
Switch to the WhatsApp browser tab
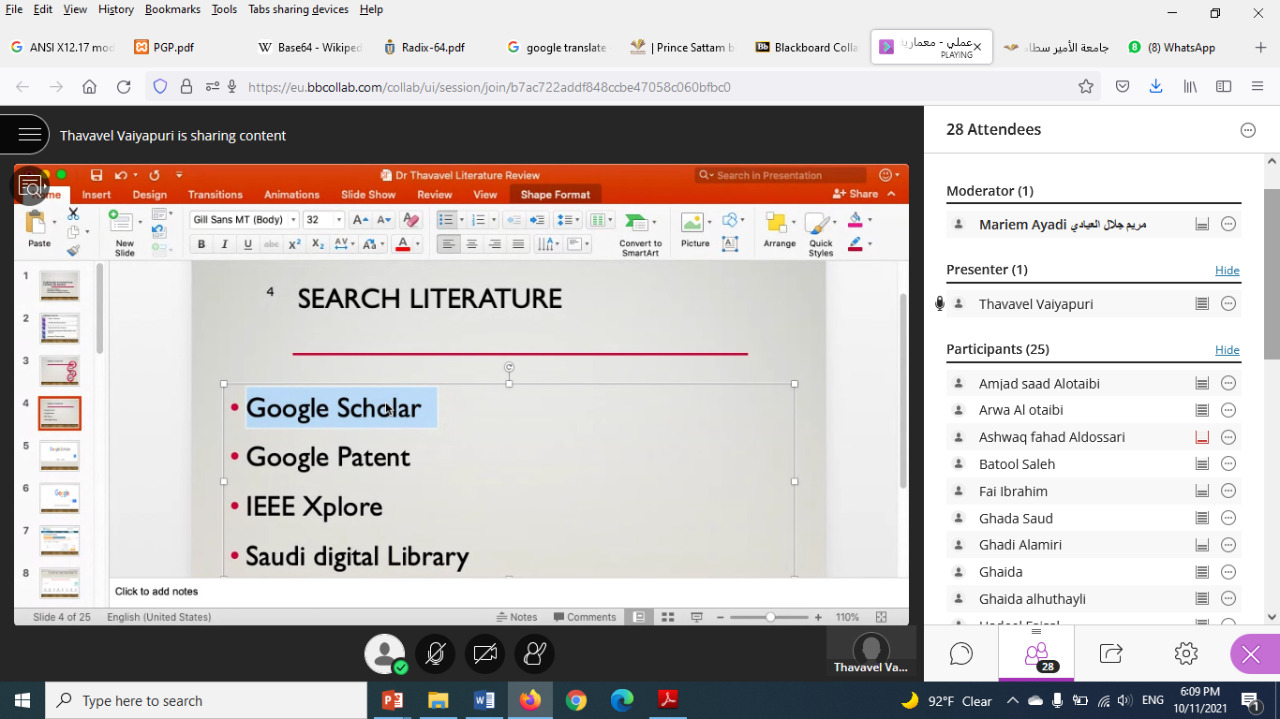(1172, 47)
